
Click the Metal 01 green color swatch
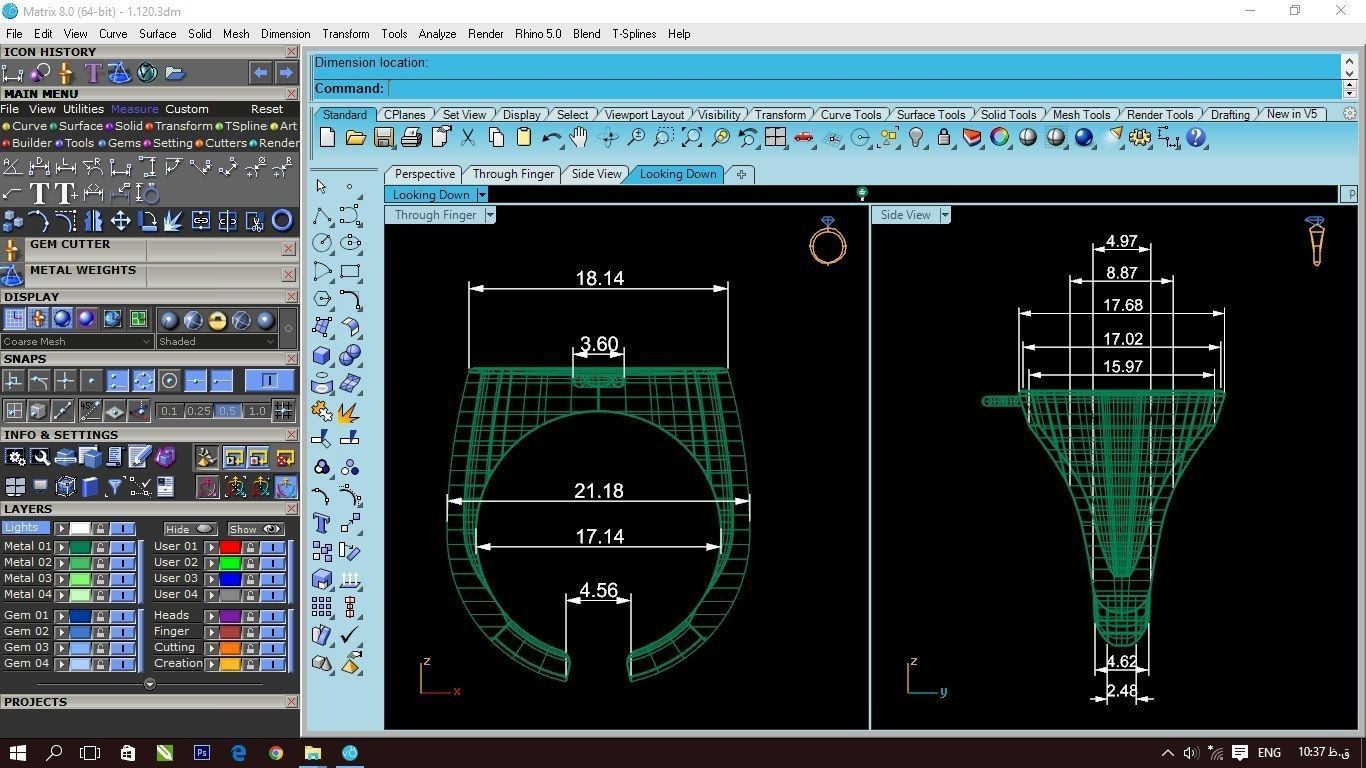80,547
